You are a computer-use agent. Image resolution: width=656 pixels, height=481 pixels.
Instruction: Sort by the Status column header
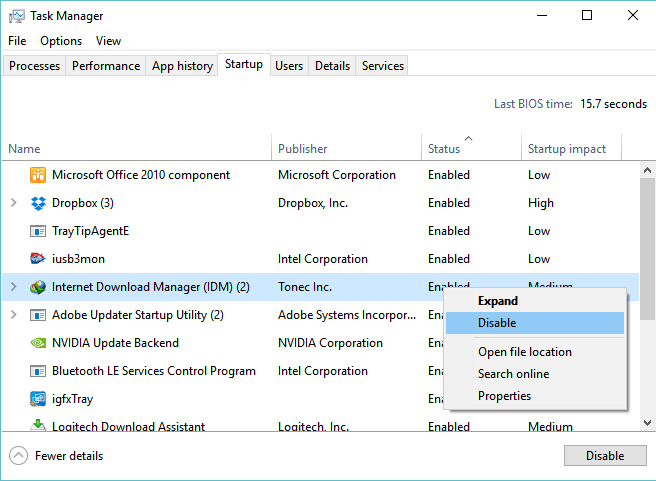pos(472,147)
